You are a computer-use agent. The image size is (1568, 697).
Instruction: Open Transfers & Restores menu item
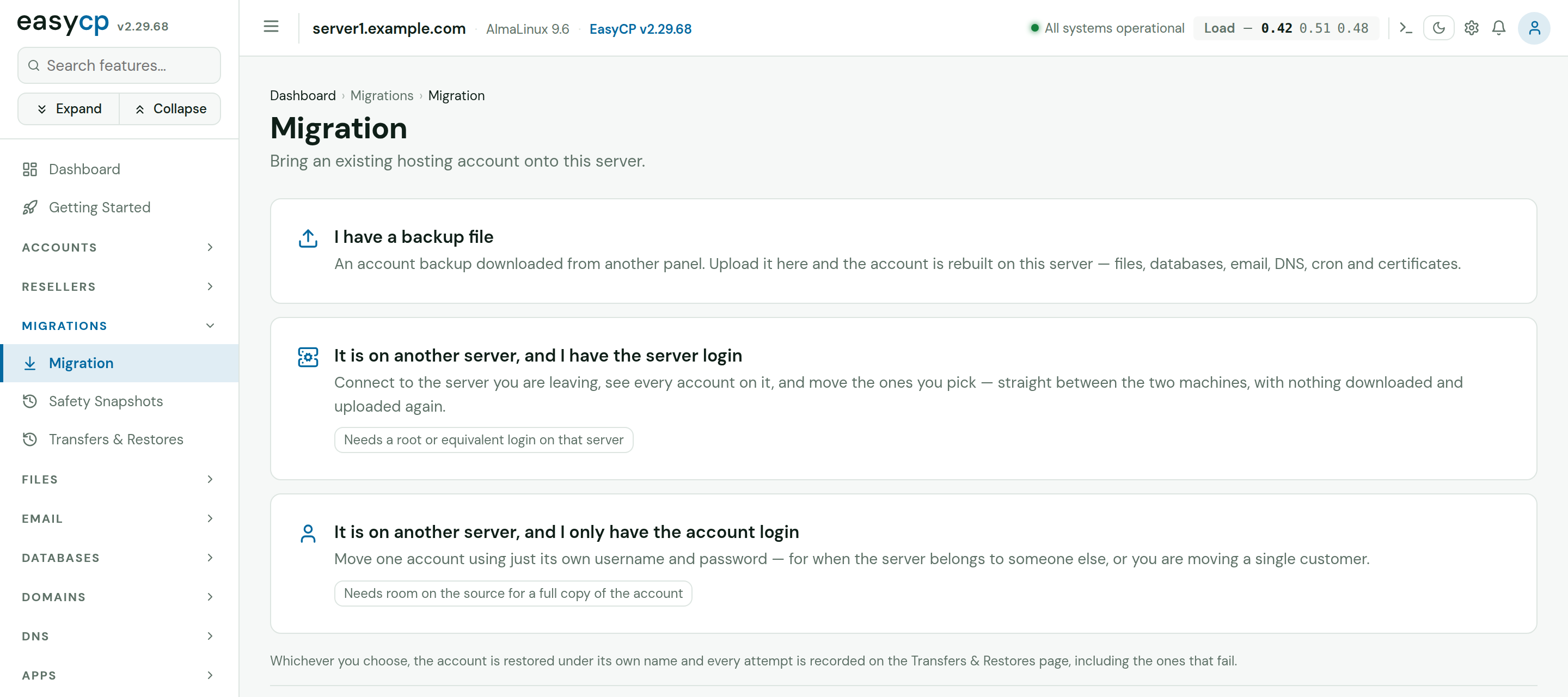119,439
